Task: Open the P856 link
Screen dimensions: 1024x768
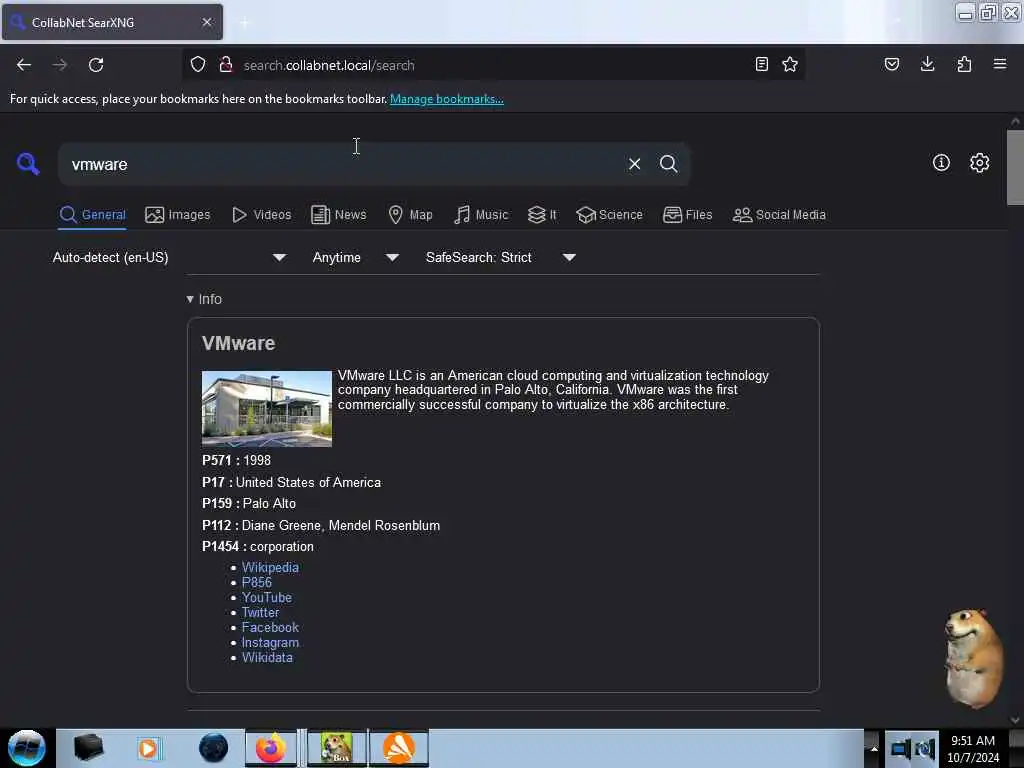Action: (x=257, y=583)
